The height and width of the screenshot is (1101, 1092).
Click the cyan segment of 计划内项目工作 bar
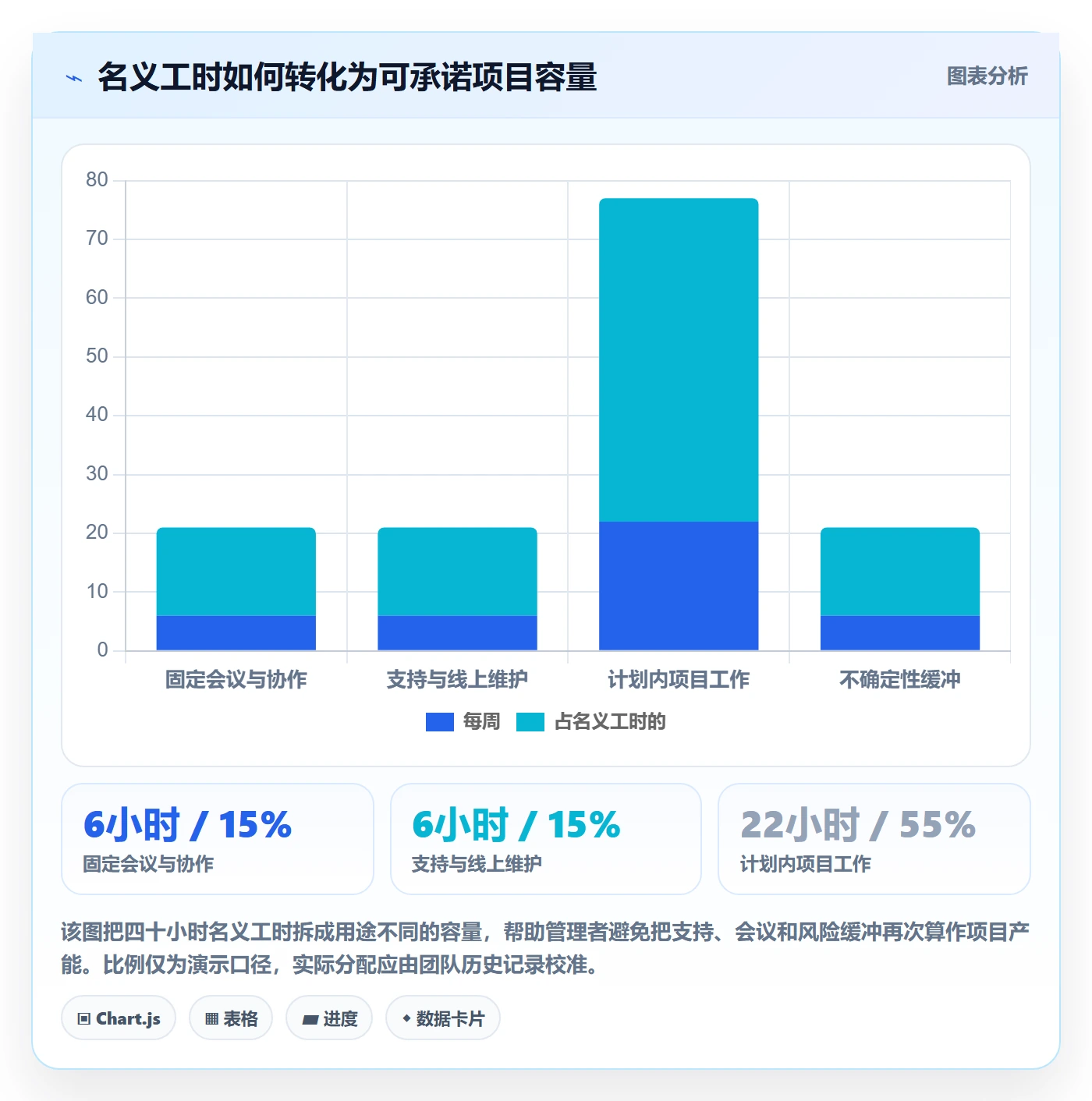point(679,359)
